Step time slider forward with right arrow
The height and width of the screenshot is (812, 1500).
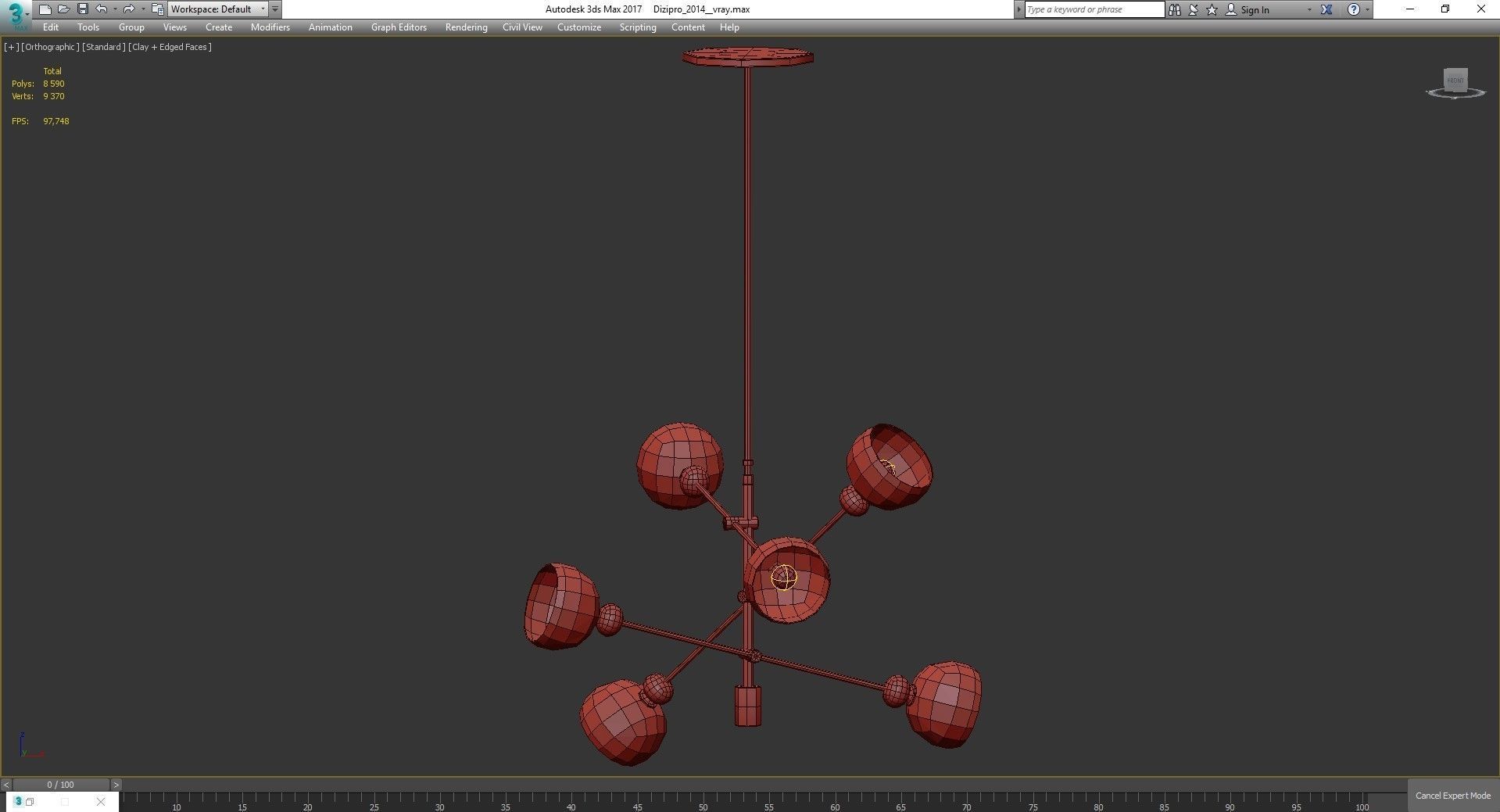coord(116,785)
